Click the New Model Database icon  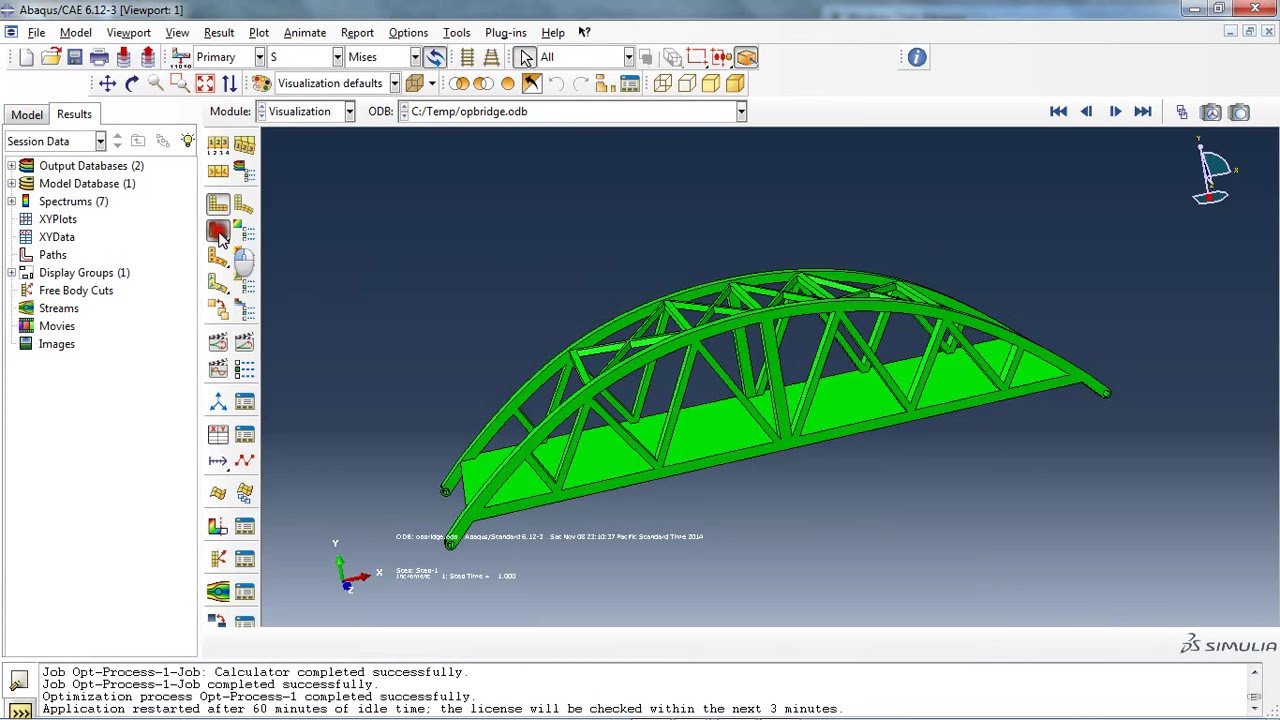27,57
